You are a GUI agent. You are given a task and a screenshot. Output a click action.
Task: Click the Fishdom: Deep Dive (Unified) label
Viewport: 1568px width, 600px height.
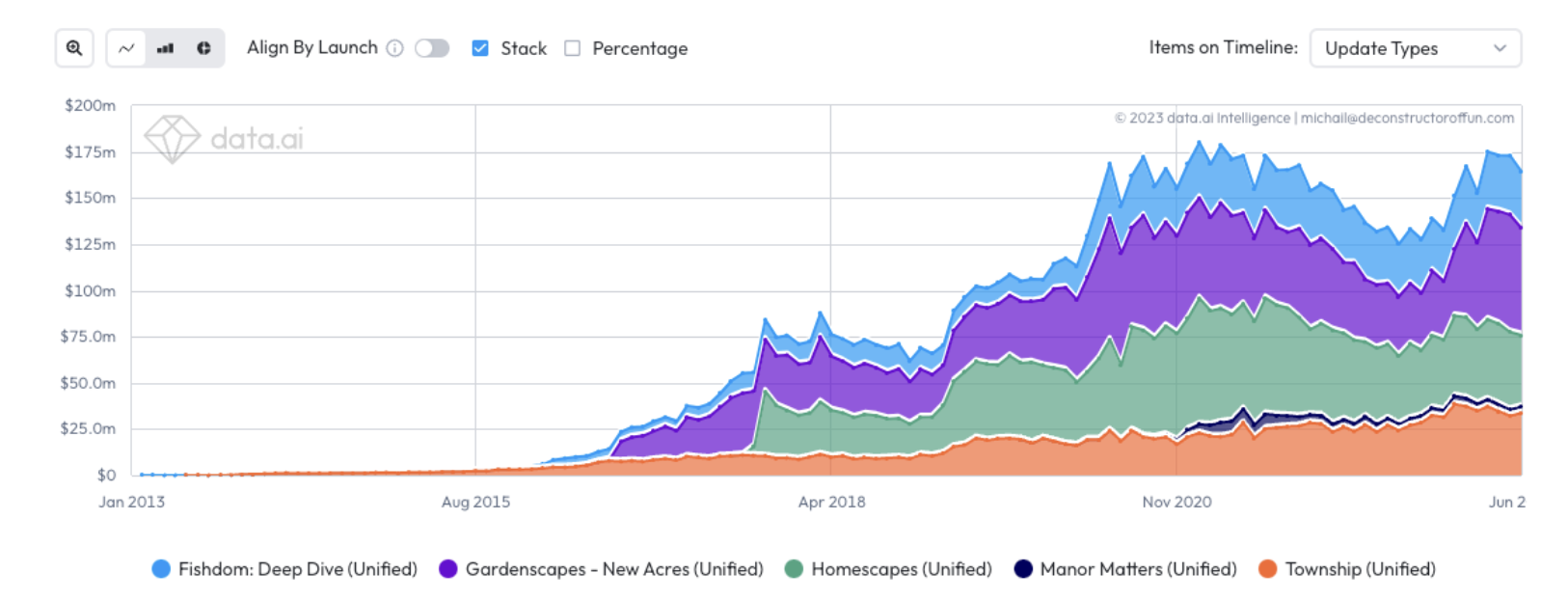tap(298, 569)
